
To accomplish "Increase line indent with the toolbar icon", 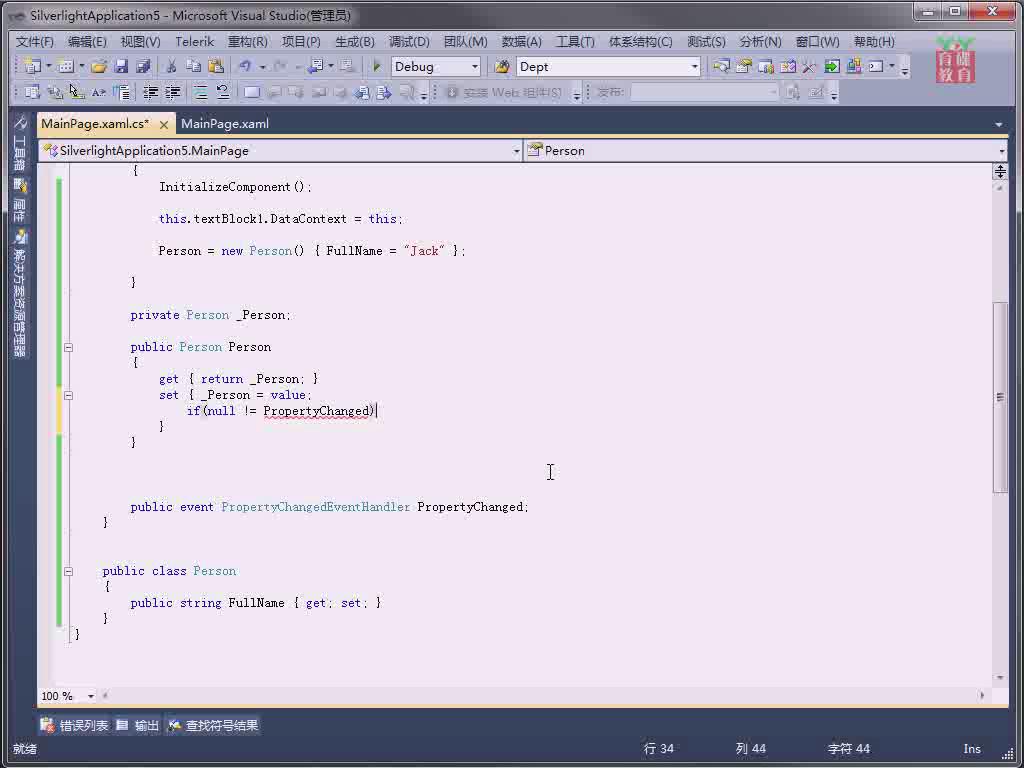I will coord(172,92).
